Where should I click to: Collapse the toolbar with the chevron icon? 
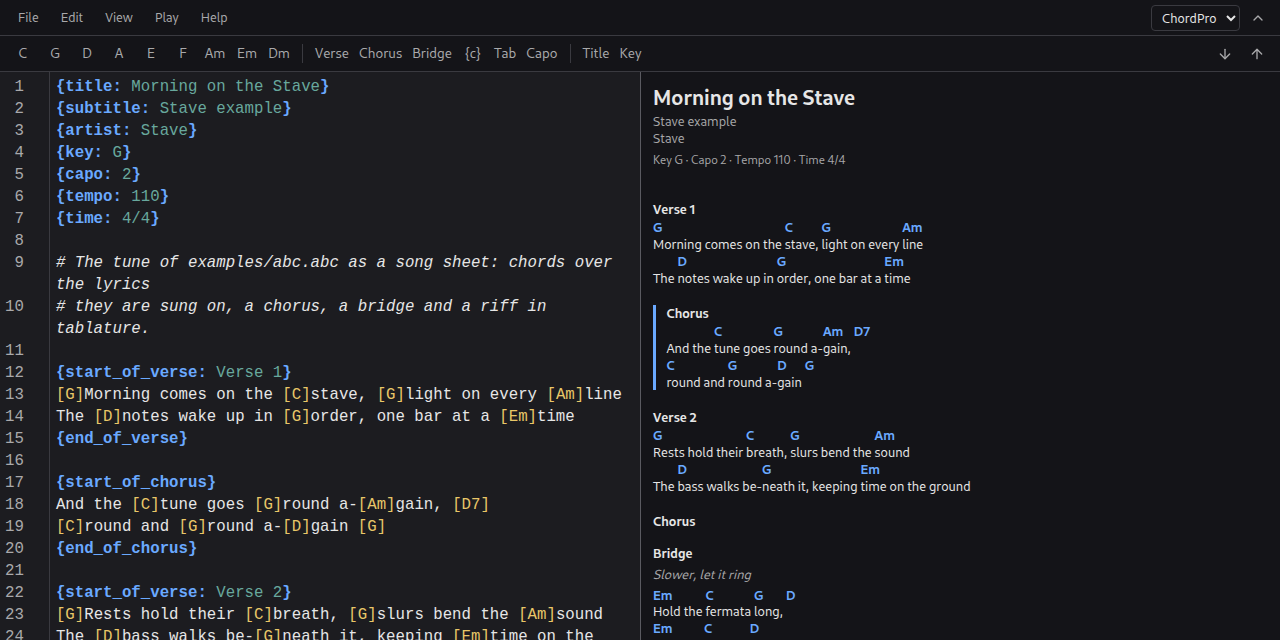pos(1258,18)
